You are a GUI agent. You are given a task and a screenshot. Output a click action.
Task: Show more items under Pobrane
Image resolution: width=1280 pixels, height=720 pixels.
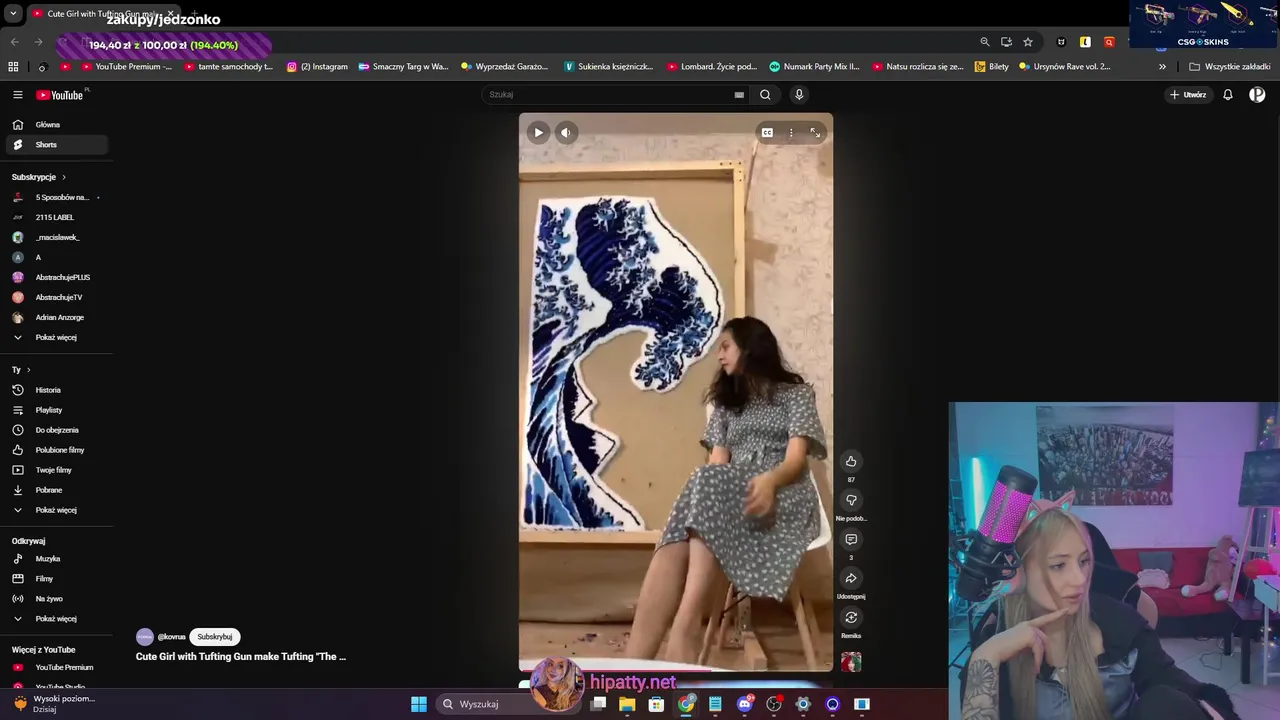(x=57, y=510)
